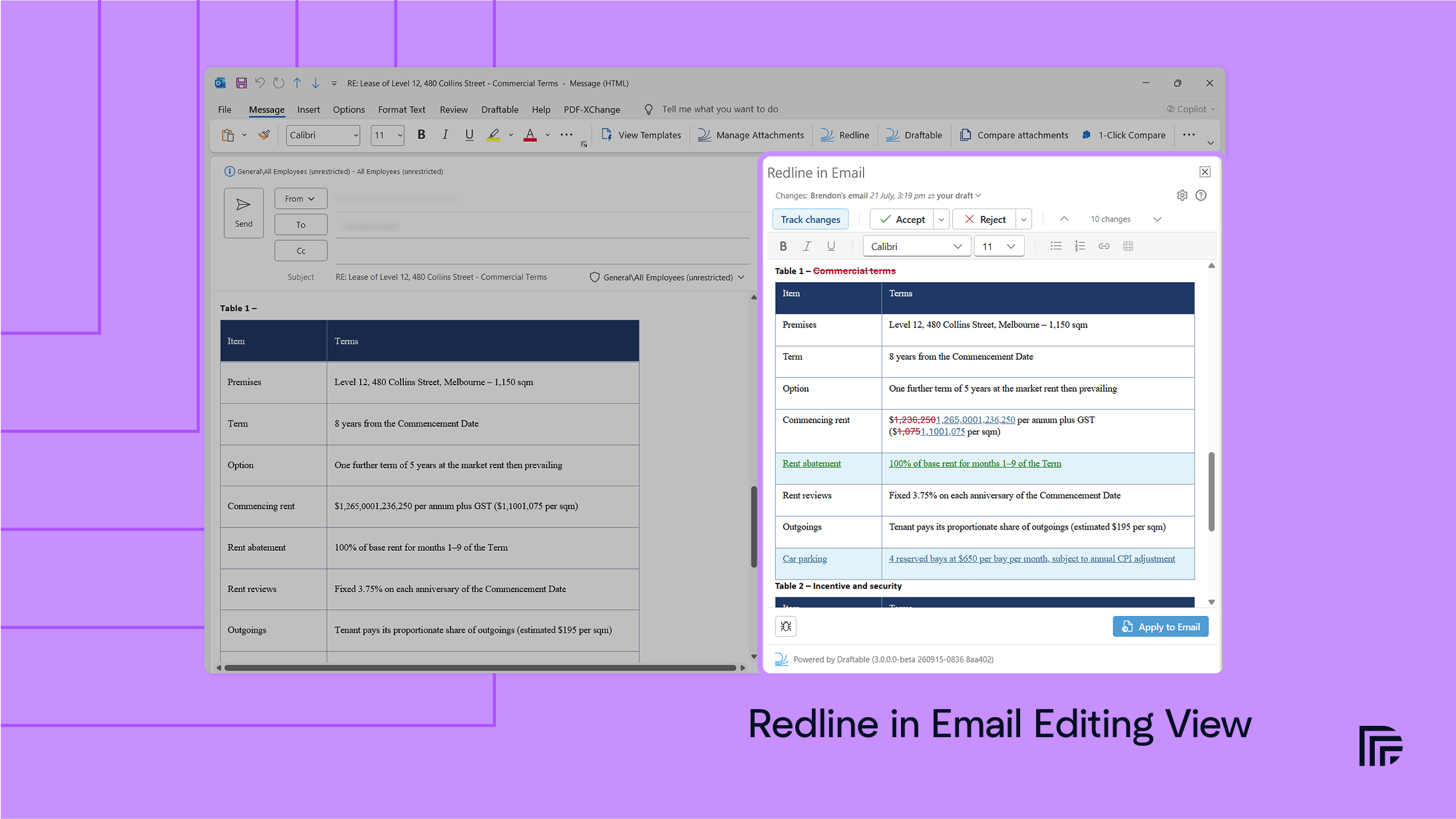Click the Send button
The width and height of the screenshot is (1456, 819).
pos(244,213)
